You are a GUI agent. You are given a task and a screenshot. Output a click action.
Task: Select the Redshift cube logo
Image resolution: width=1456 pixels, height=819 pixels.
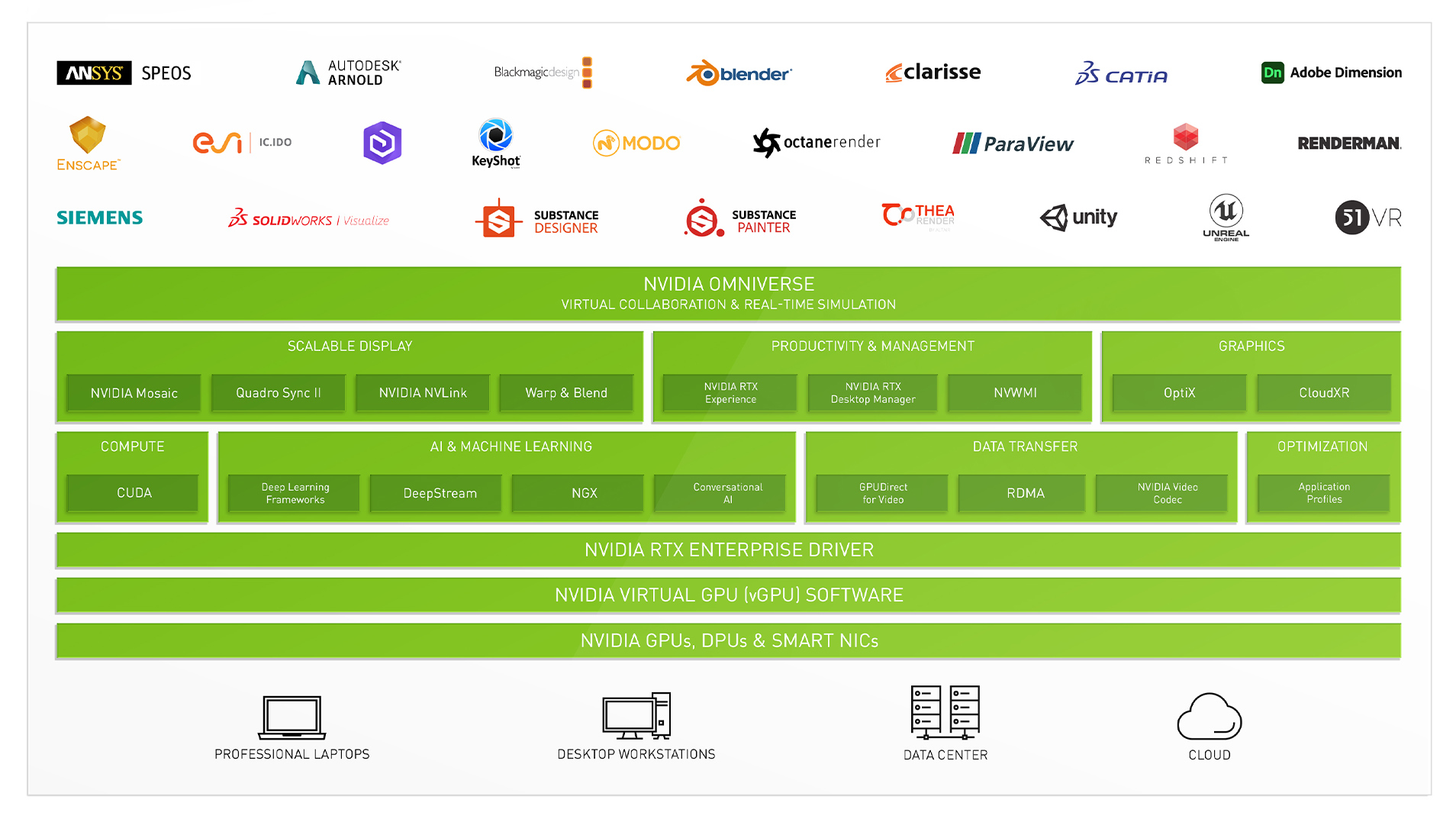1185,137
